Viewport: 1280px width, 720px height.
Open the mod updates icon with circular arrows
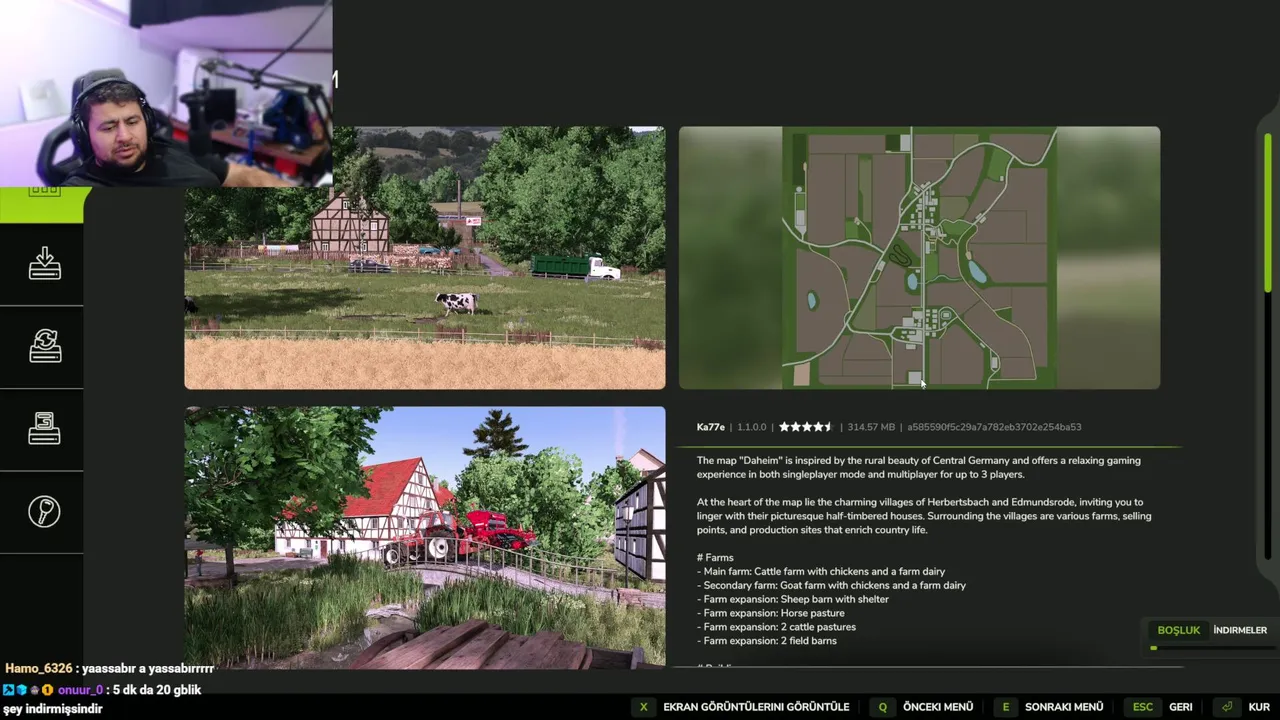(x=44, y=346)
